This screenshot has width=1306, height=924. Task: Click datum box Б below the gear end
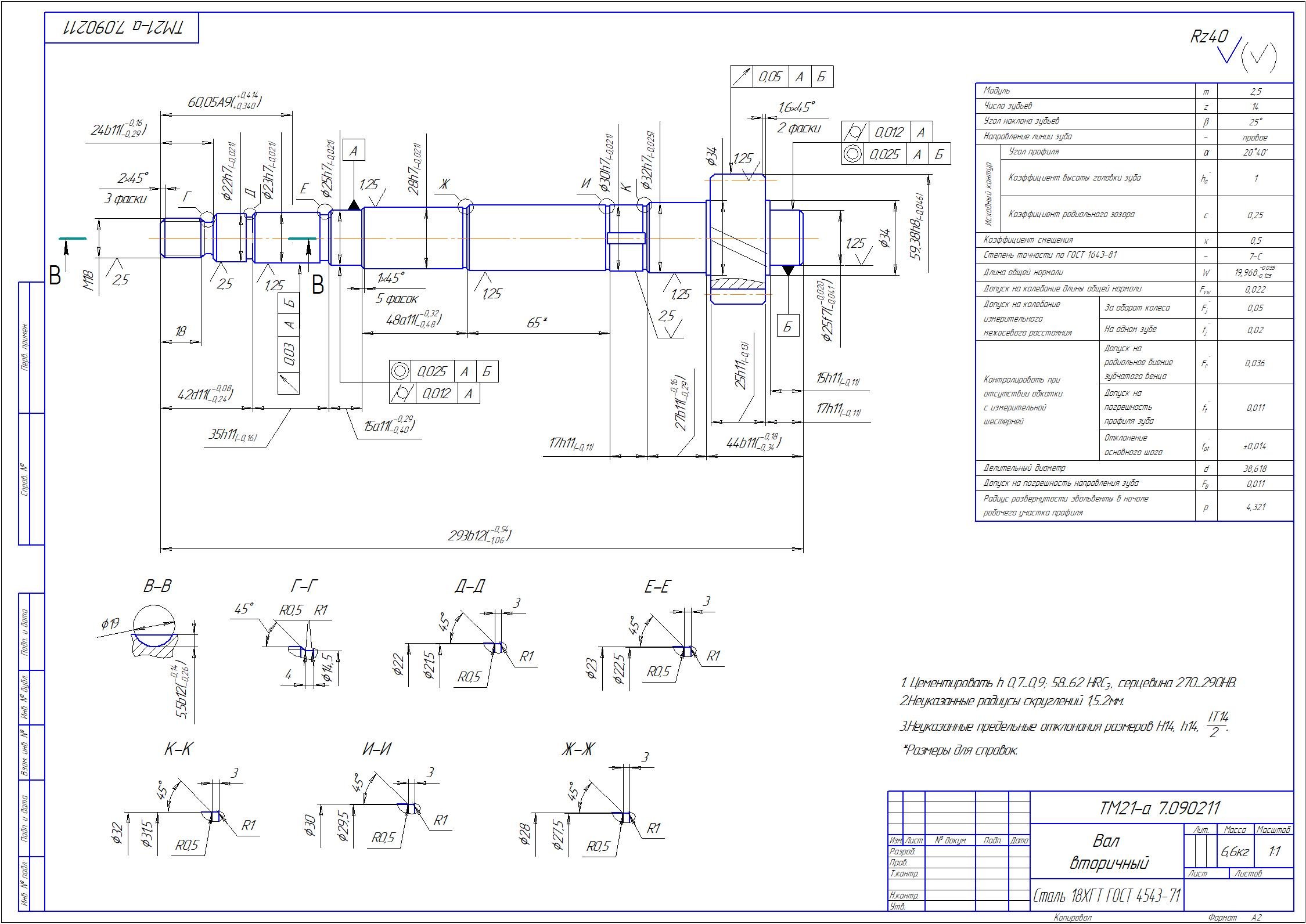click(x=787, y=327)
